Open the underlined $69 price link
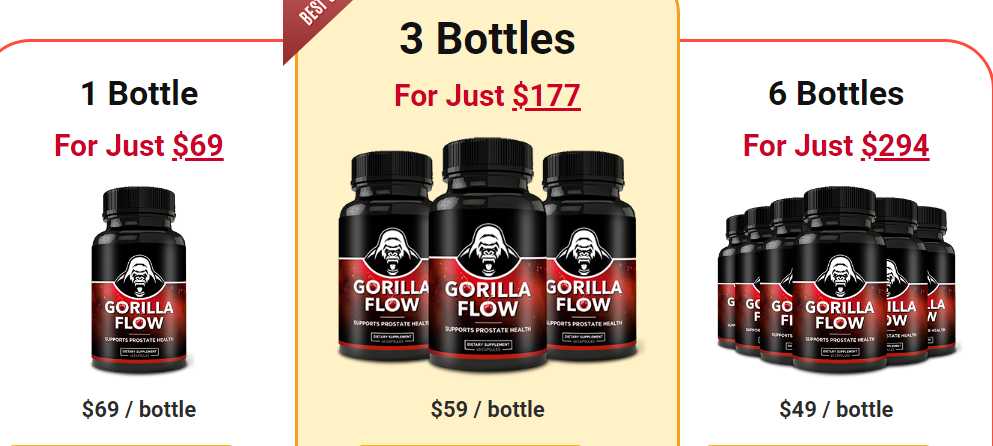This screenshot has width=993, height=446. [198, 145]
